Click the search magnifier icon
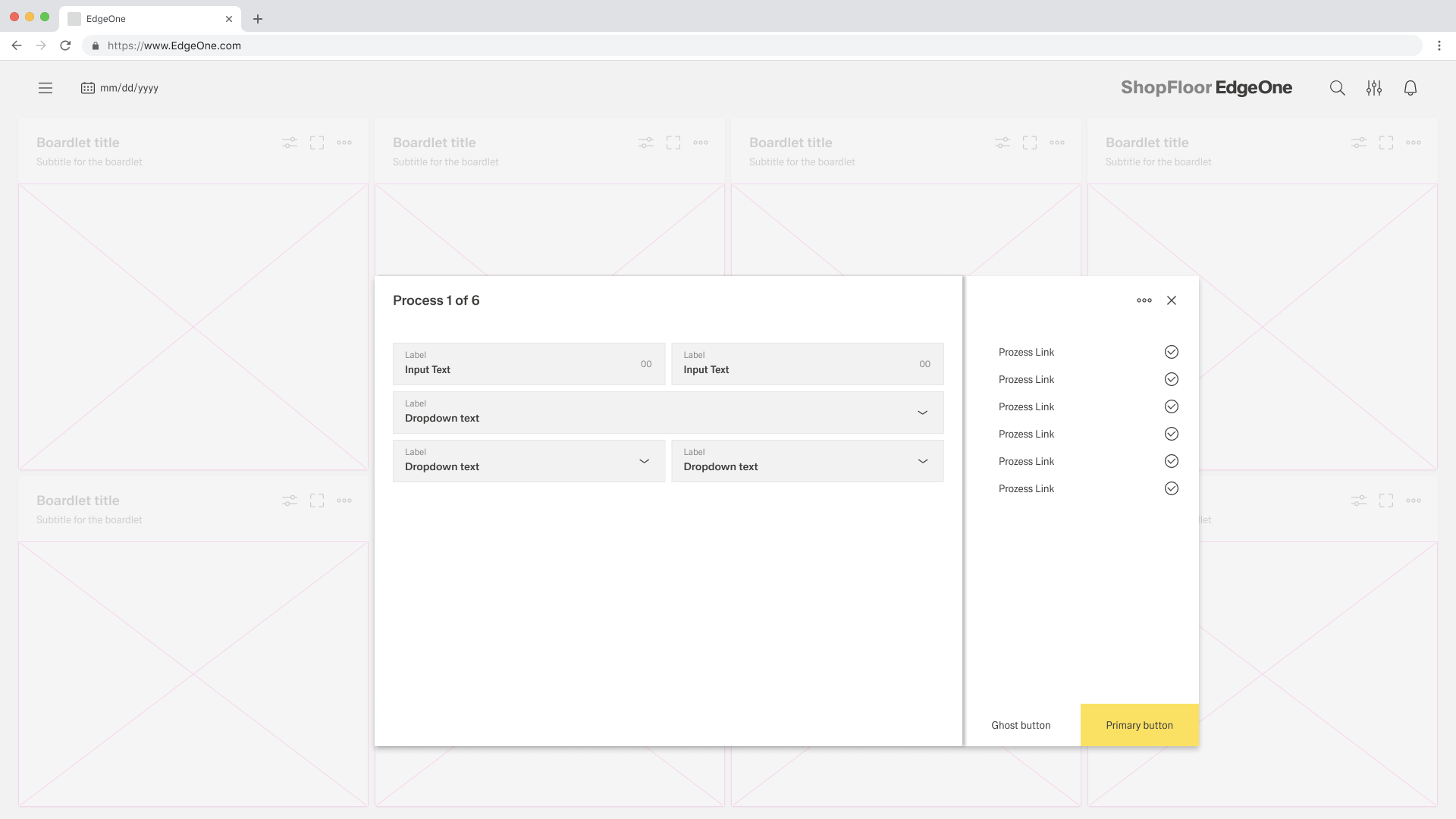The height and width of the screenshot is (819, 1456). 1337,88
